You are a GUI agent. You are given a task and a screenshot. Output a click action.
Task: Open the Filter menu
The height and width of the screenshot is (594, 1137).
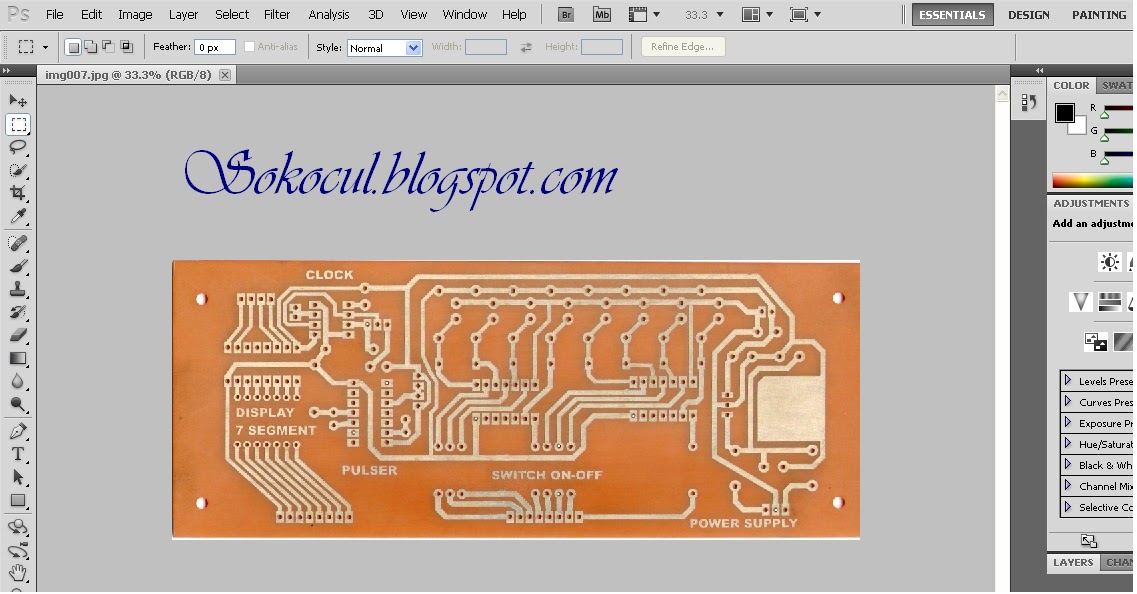click(276, 15)
